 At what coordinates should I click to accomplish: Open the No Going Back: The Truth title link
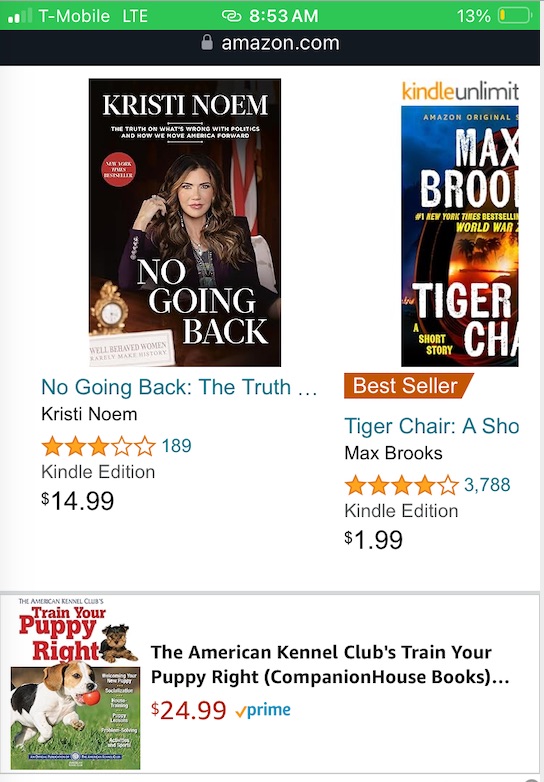(179, 387)
